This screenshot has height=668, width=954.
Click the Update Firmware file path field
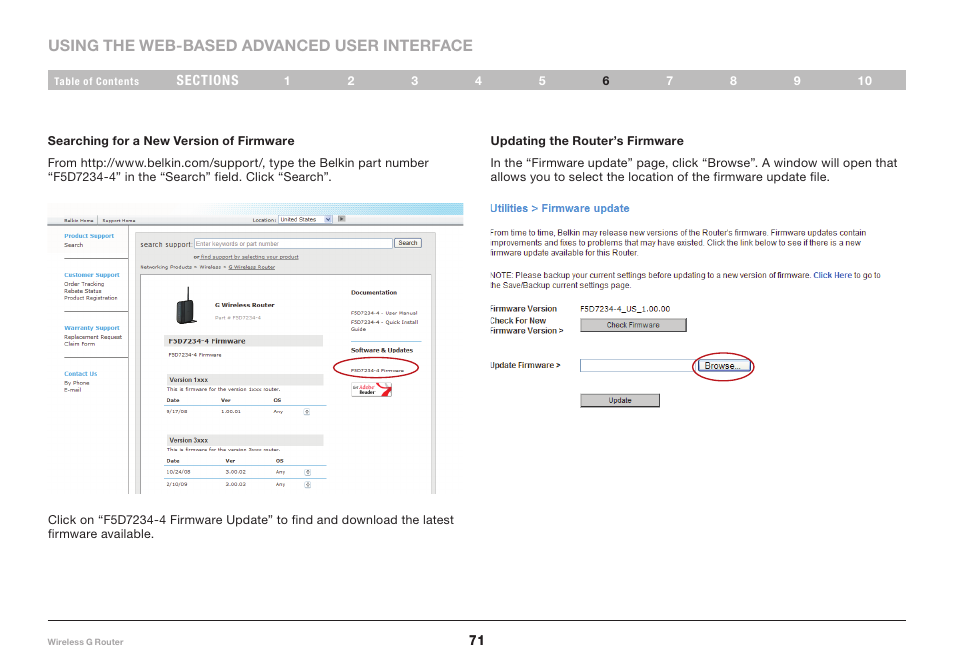pos(636,365)
